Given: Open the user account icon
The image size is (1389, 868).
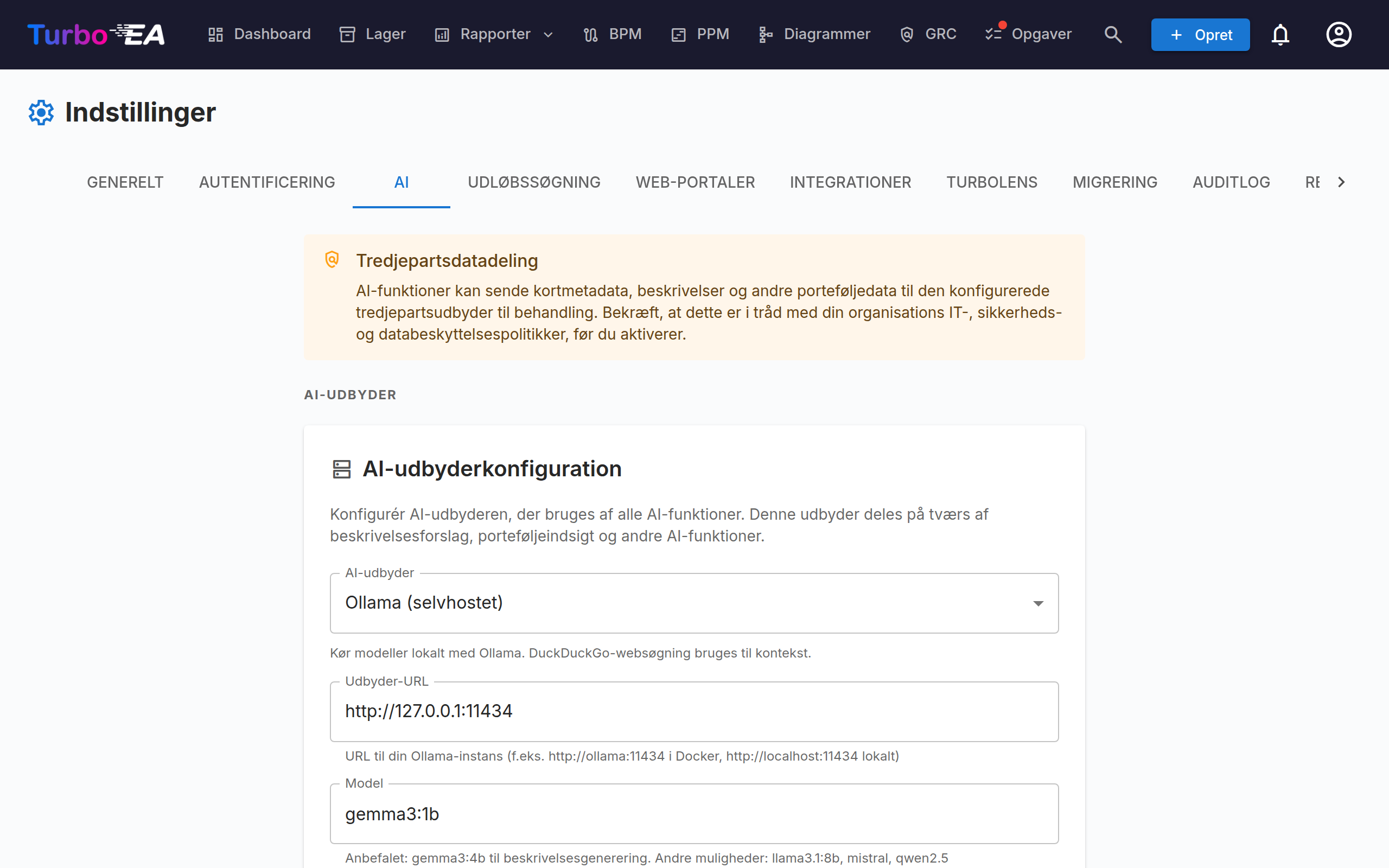Looking at the screenshot, I should 1339,34.
